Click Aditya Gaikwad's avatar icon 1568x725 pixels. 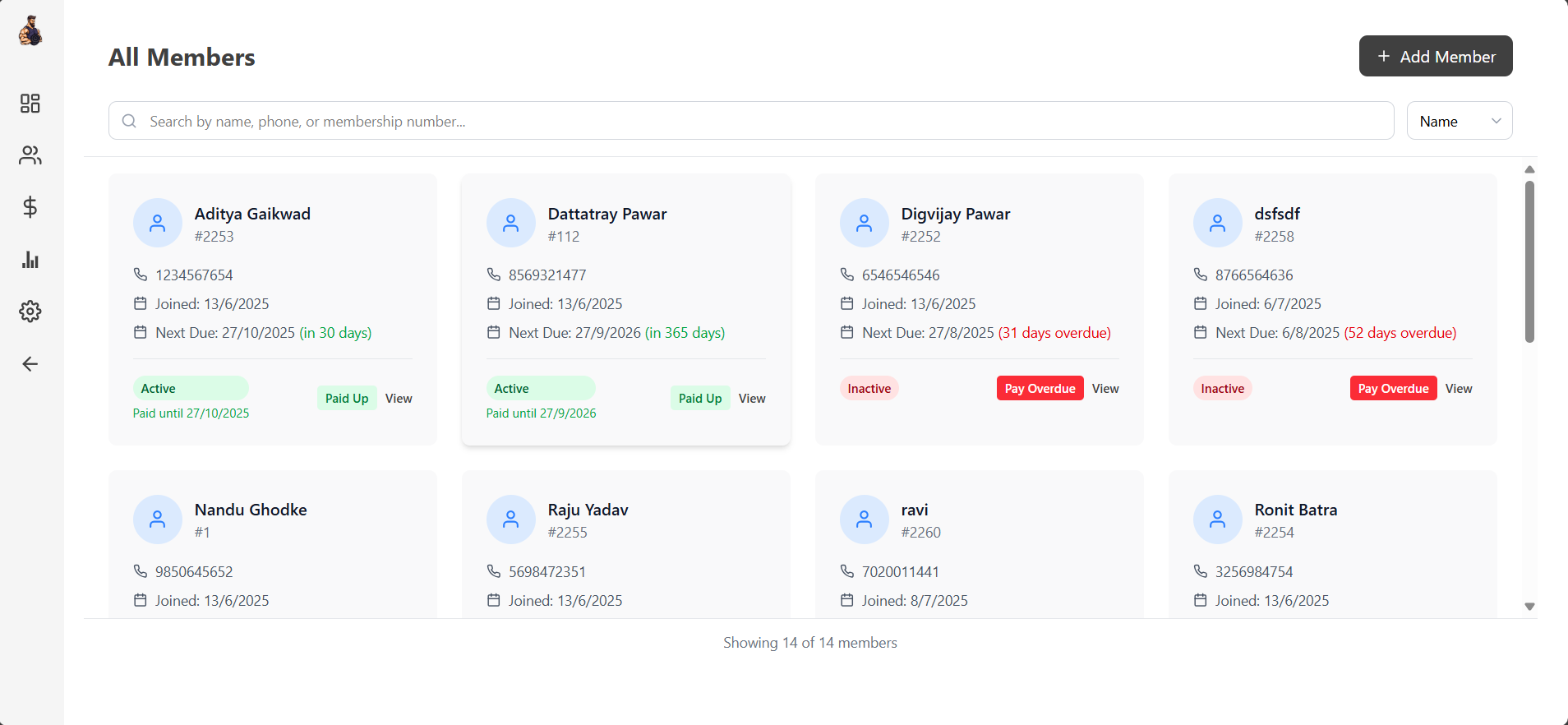158,223
